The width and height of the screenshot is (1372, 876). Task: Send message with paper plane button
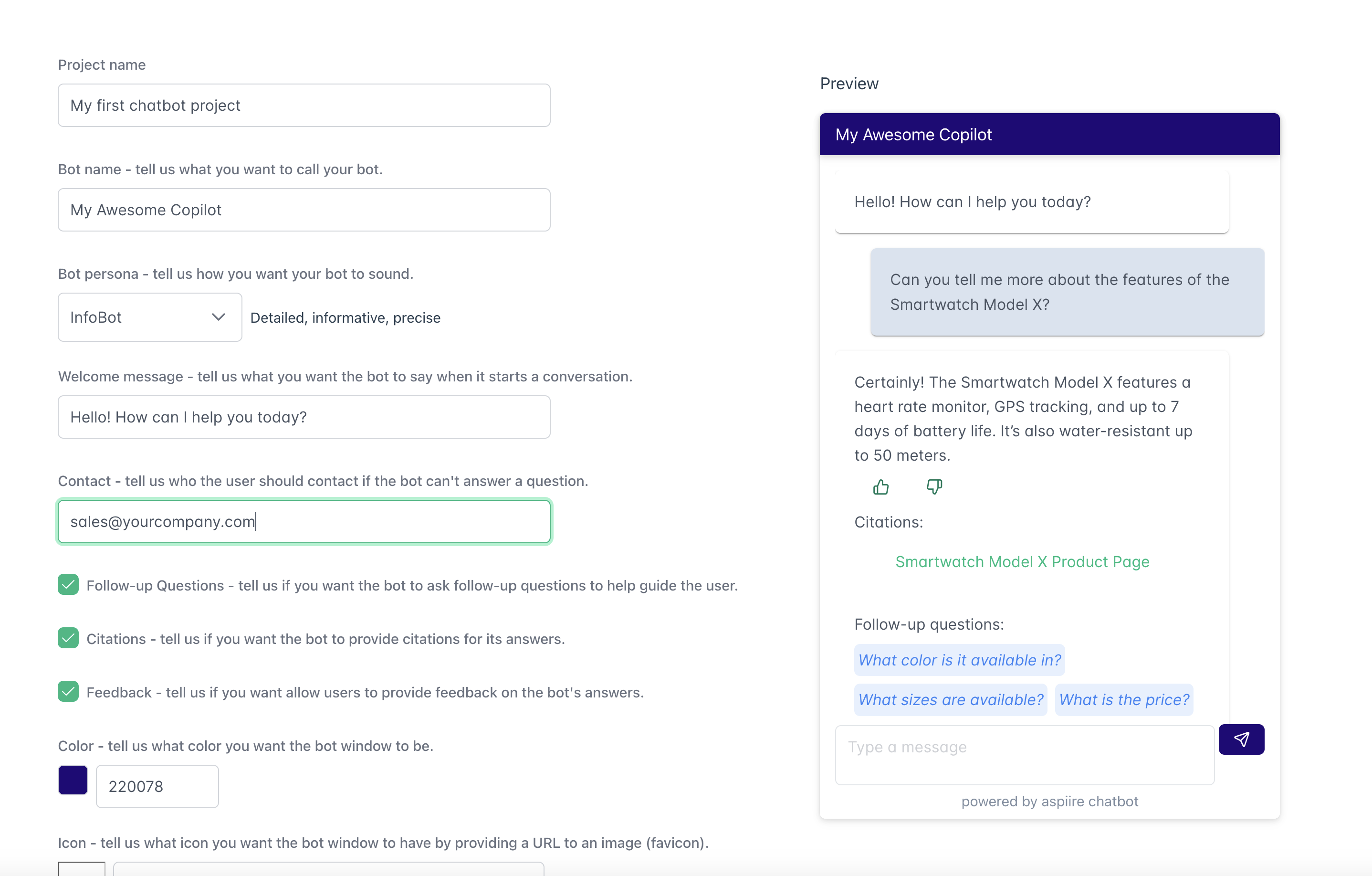[1242, 739]
